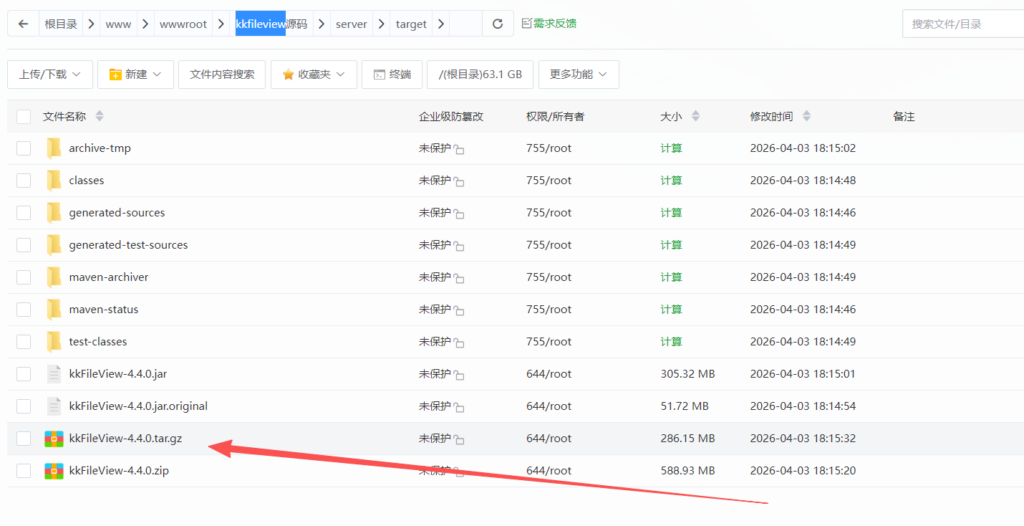
Task: Check the kkFileView-4.4.0.tar.gz row checkbox
Action: click(x=24, y=438)
